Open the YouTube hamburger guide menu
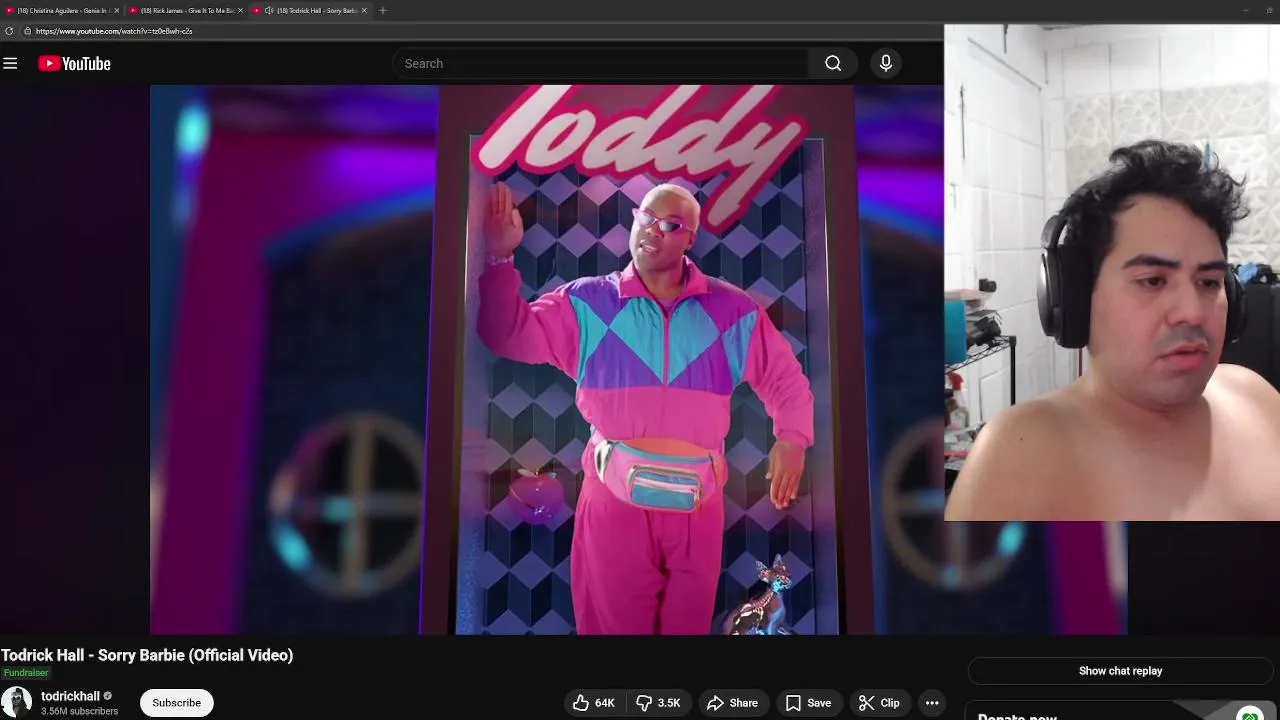Image resolution: width=1280 pixels, height=720 pixels. [x=10, y=63]
